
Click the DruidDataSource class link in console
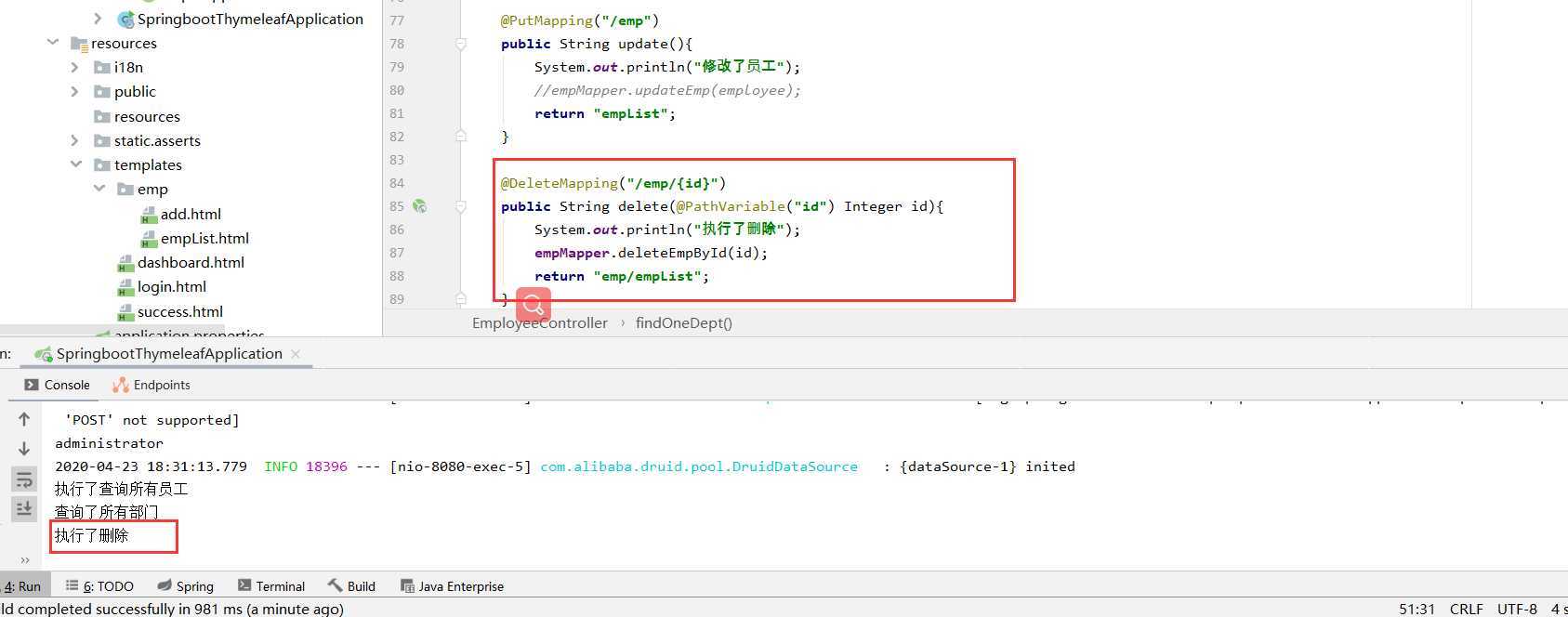coord(699,466)
